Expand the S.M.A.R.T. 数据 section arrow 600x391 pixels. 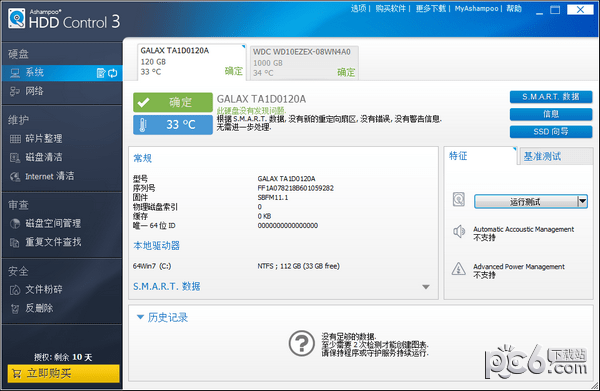(426, 287)
